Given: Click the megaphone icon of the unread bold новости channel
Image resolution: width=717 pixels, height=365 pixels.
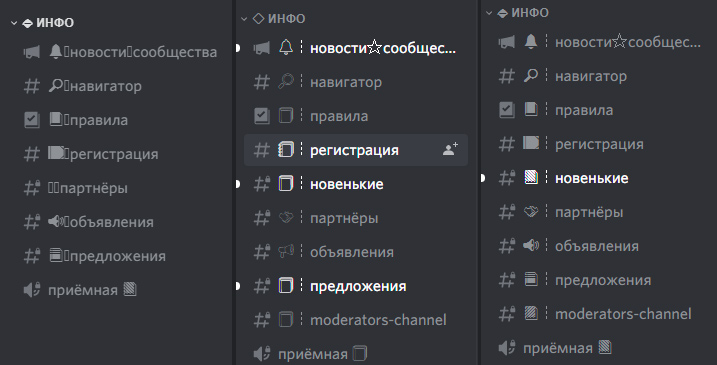Looking at the screenshot, I should pos(262,48).
